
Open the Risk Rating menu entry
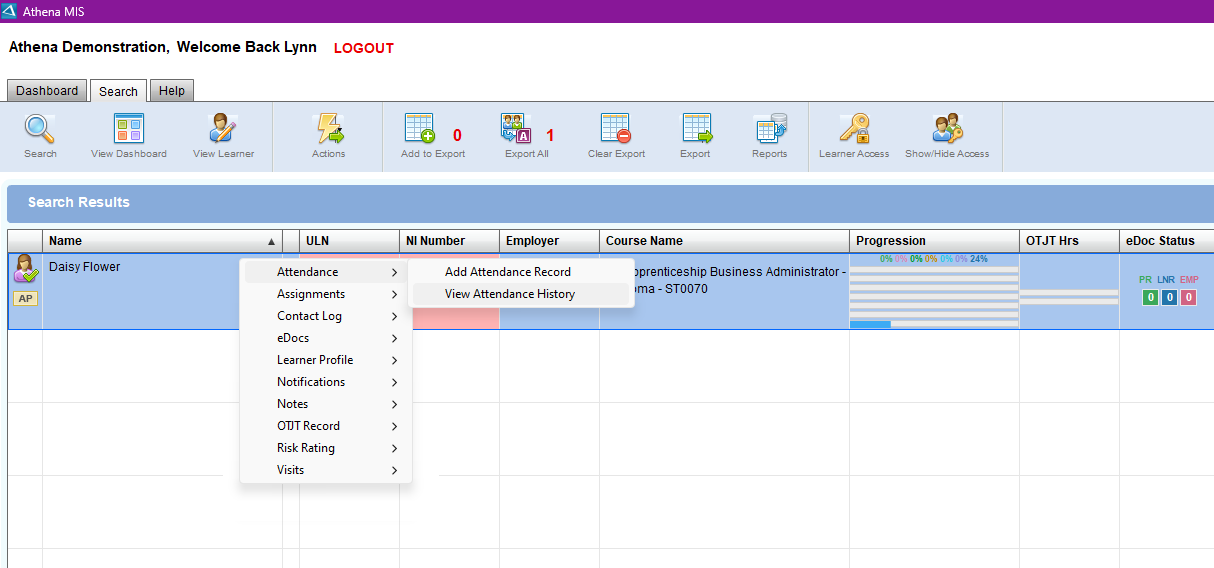[325, 448]
